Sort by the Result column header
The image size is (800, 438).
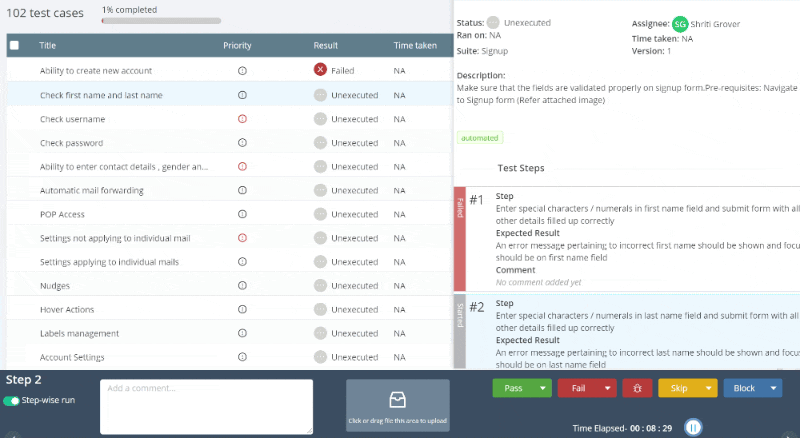[x=326, y=45]
